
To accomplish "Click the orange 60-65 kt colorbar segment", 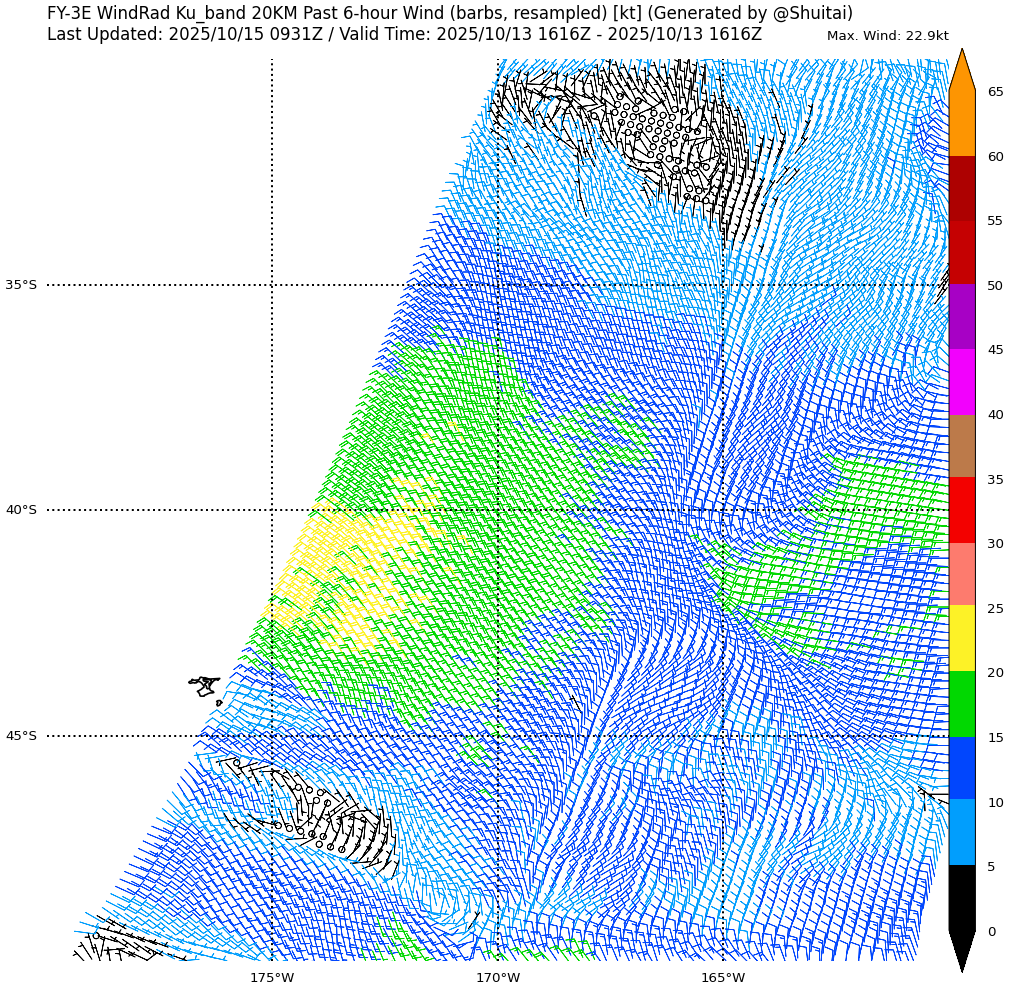I will pos(961,123).
